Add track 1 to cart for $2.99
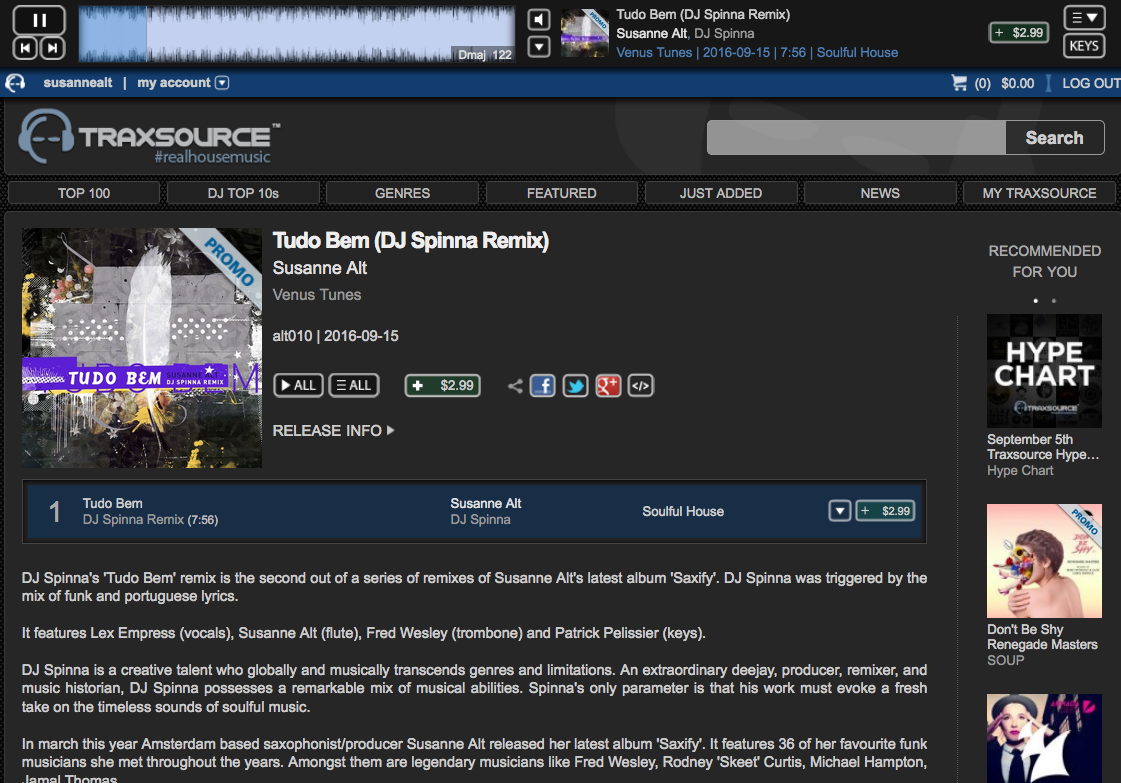The width and height of the screenshot is (1121, 783). (886, 511)
